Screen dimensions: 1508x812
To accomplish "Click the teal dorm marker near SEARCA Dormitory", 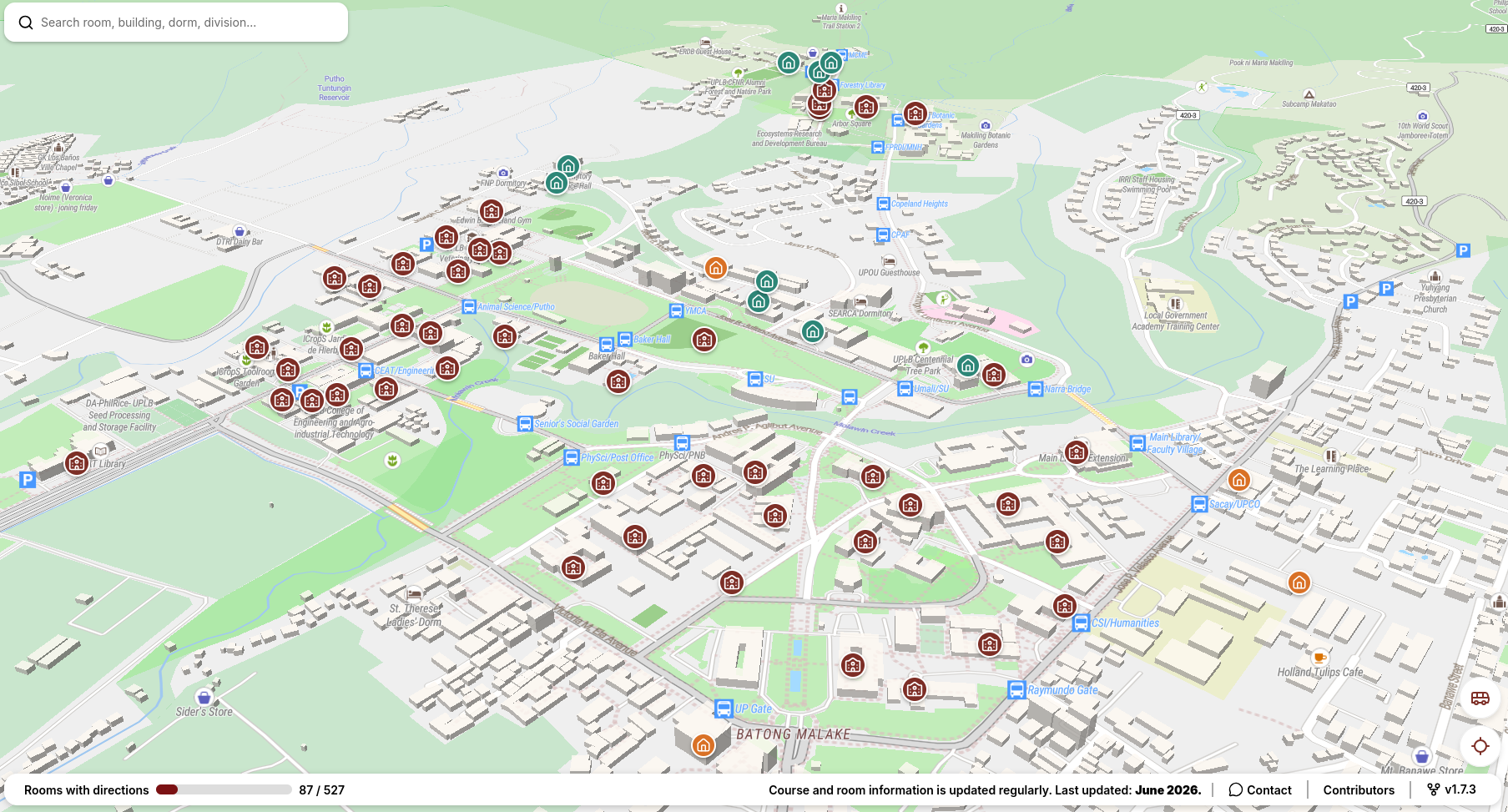I will click(x=813, y=331).
